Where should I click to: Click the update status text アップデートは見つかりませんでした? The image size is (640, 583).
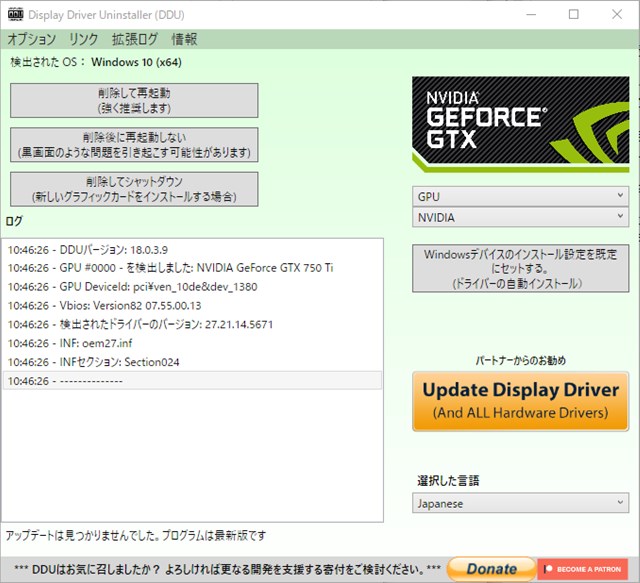click(136, 535)
